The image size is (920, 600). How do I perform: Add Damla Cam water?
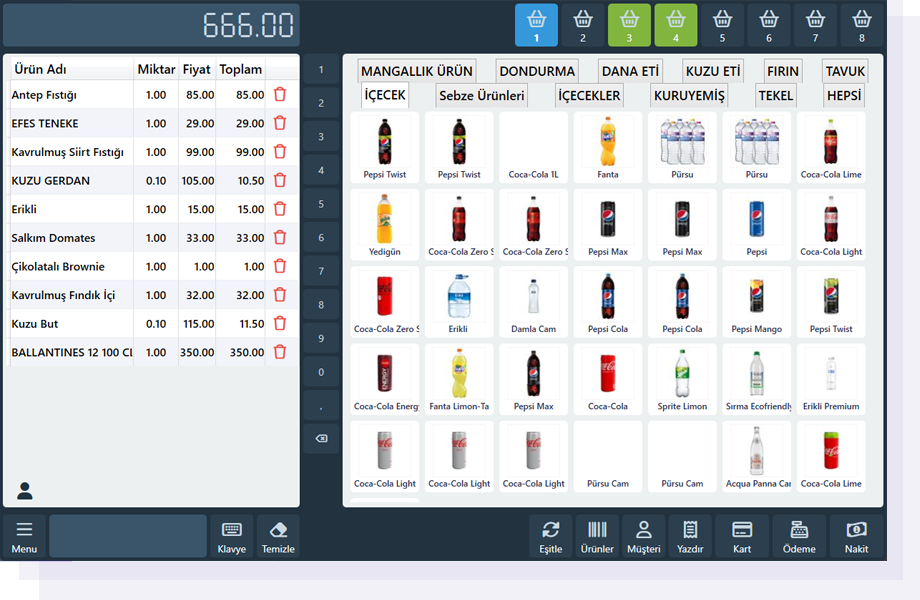pyautogui.click(x=533, y=302)
